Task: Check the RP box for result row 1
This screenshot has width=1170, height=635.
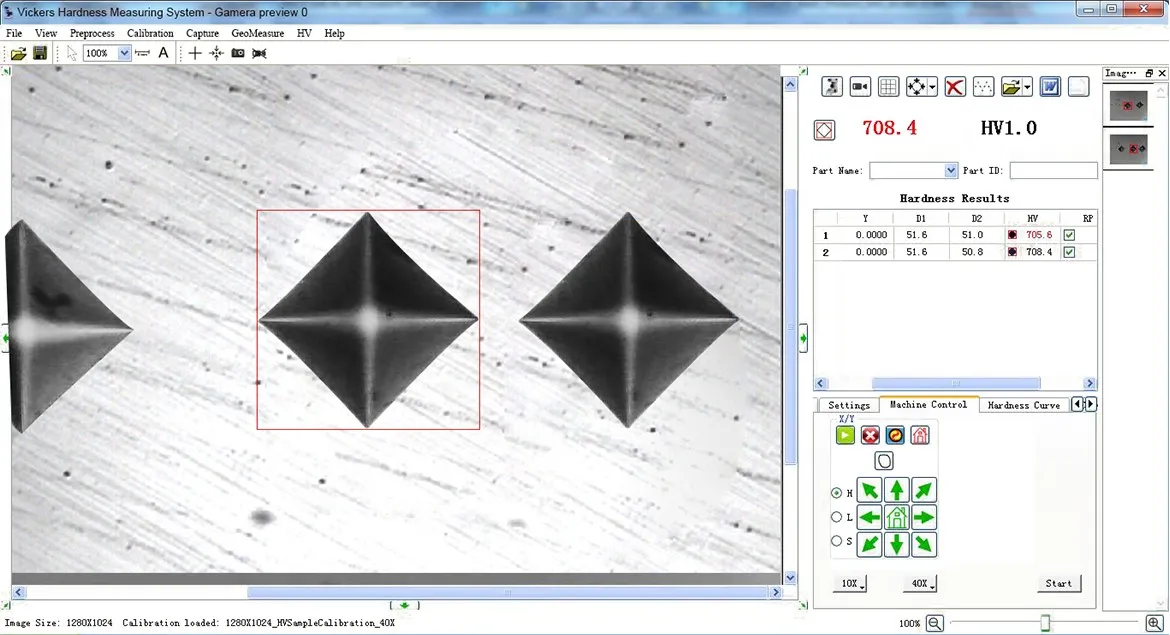Action: (1069, 234)
